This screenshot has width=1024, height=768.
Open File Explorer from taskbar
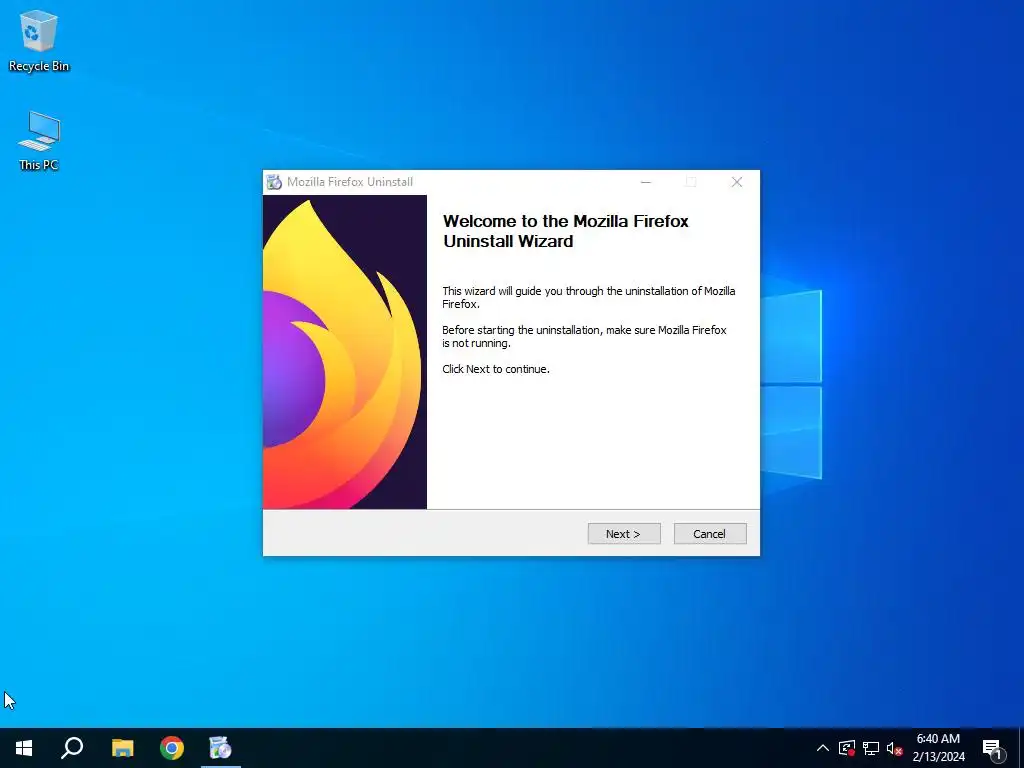(122, 748)
